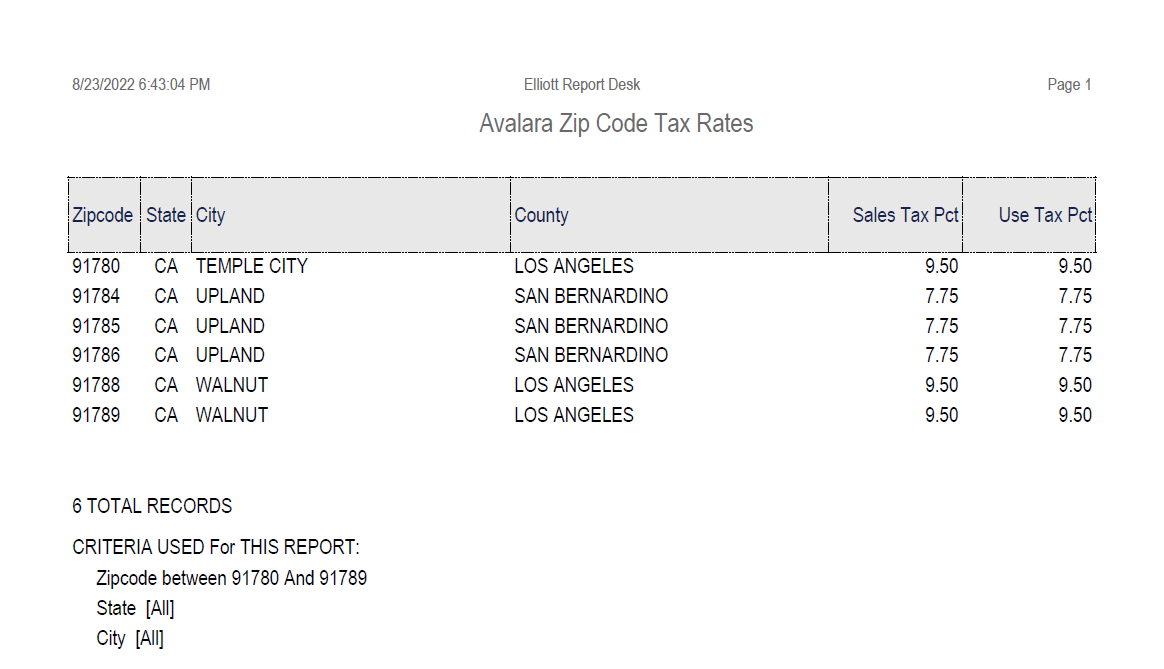Click Use Tax Pct 9.50 for 91789

[x=1075, y=415]
